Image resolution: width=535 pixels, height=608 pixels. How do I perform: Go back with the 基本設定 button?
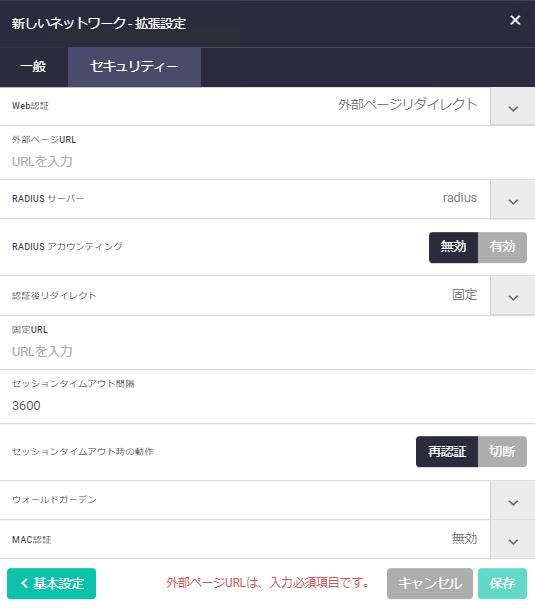(52, 583)
